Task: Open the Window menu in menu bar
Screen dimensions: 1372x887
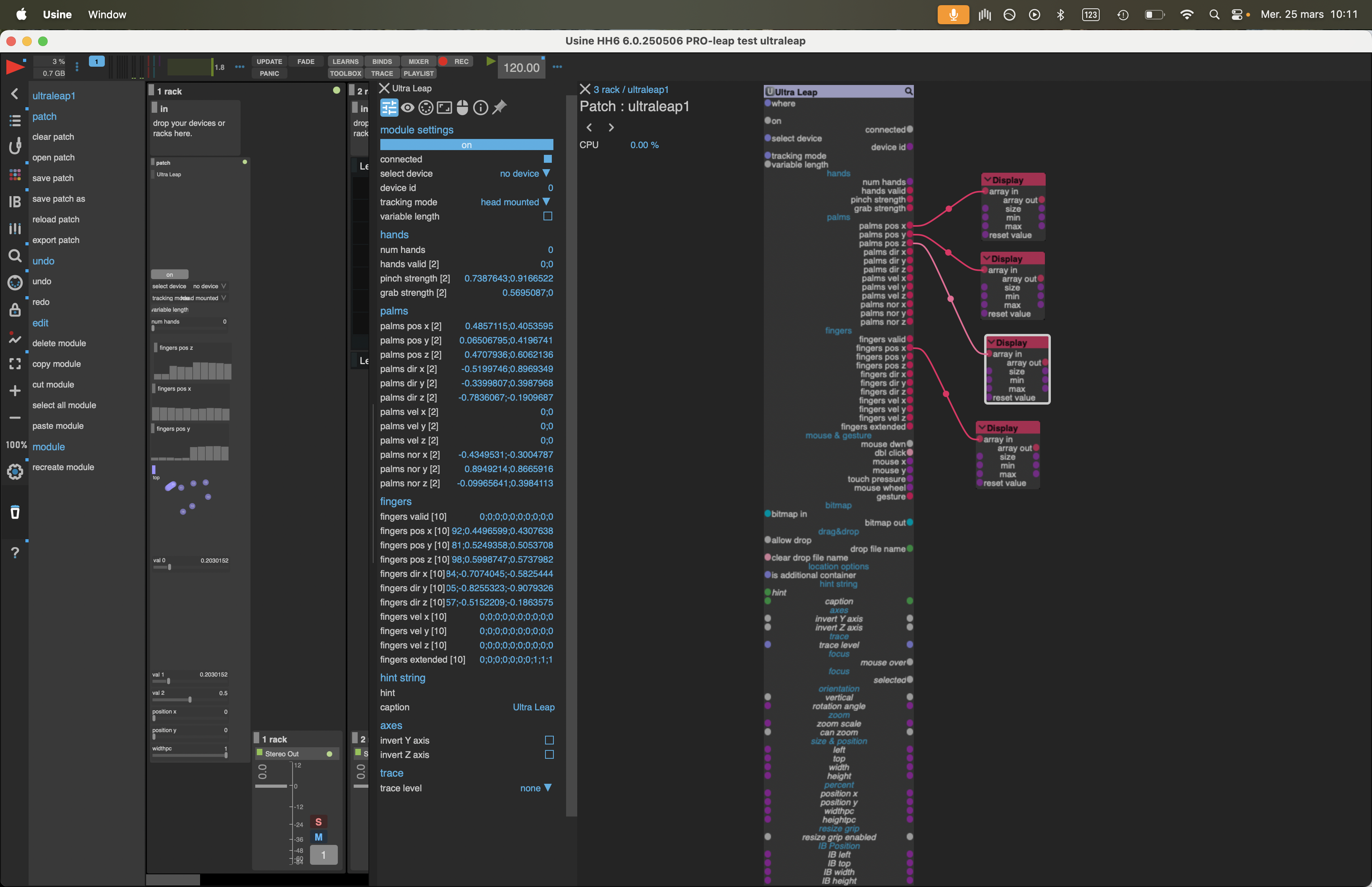Action: (107, 14)
